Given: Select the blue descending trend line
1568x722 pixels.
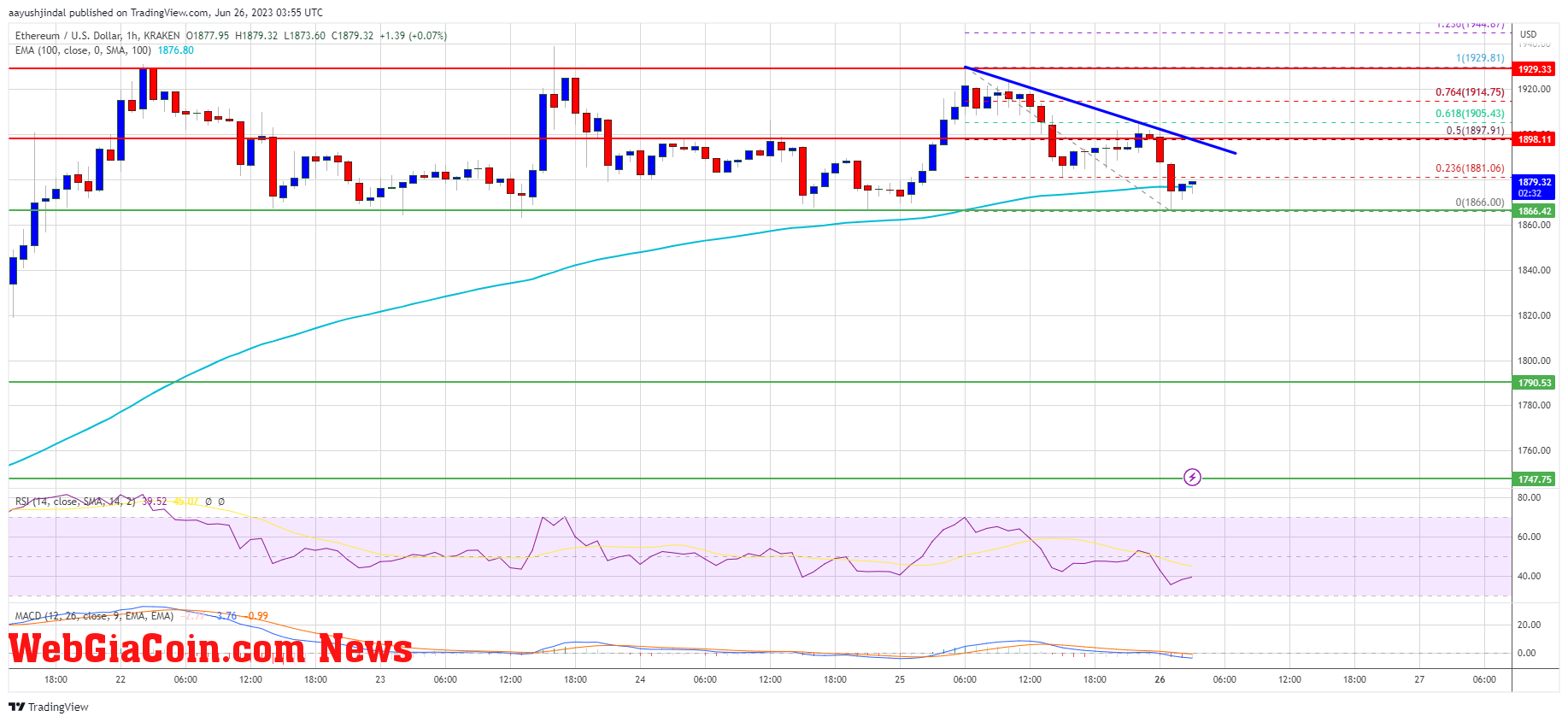Looking at the screenshot, I should click(1100, 110).
